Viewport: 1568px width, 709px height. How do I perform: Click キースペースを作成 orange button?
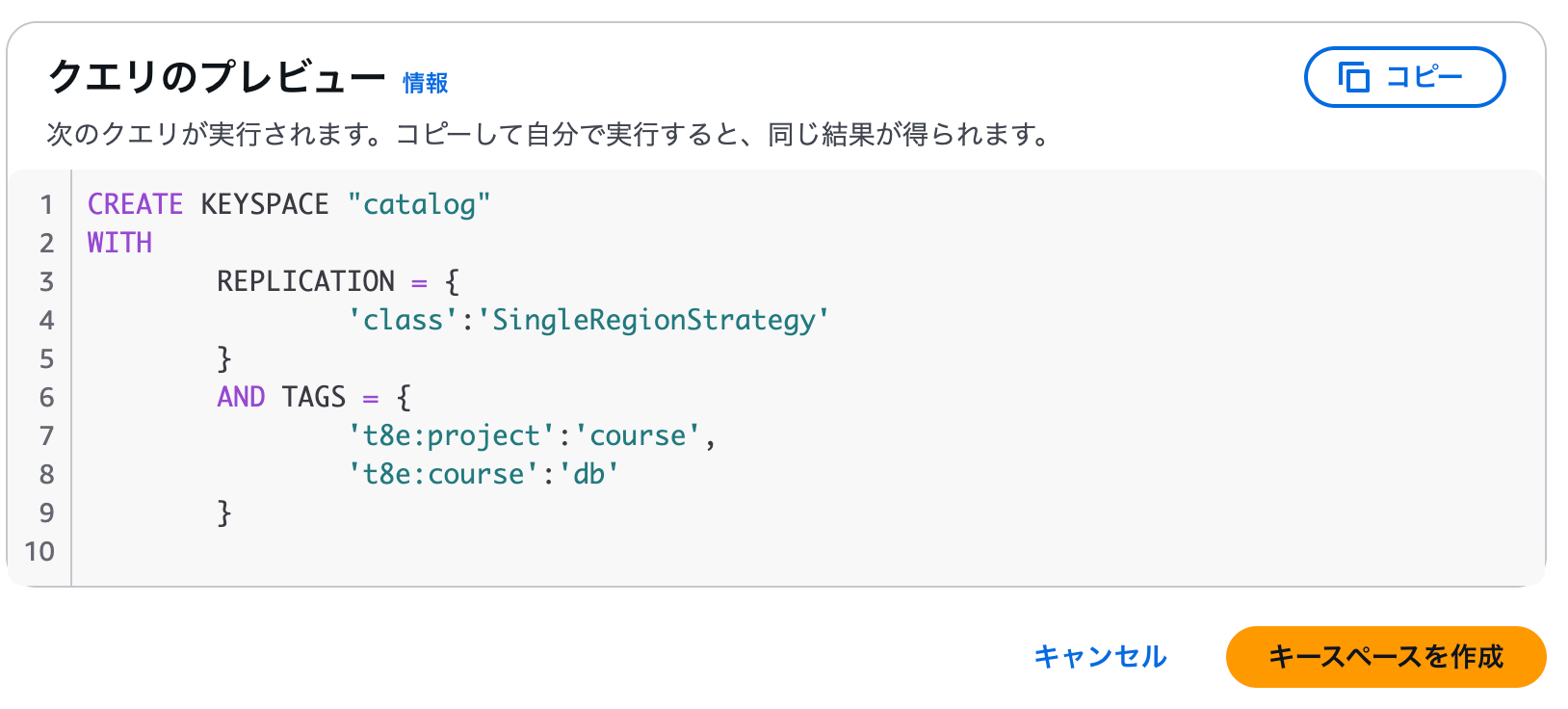coord(1386,657)
